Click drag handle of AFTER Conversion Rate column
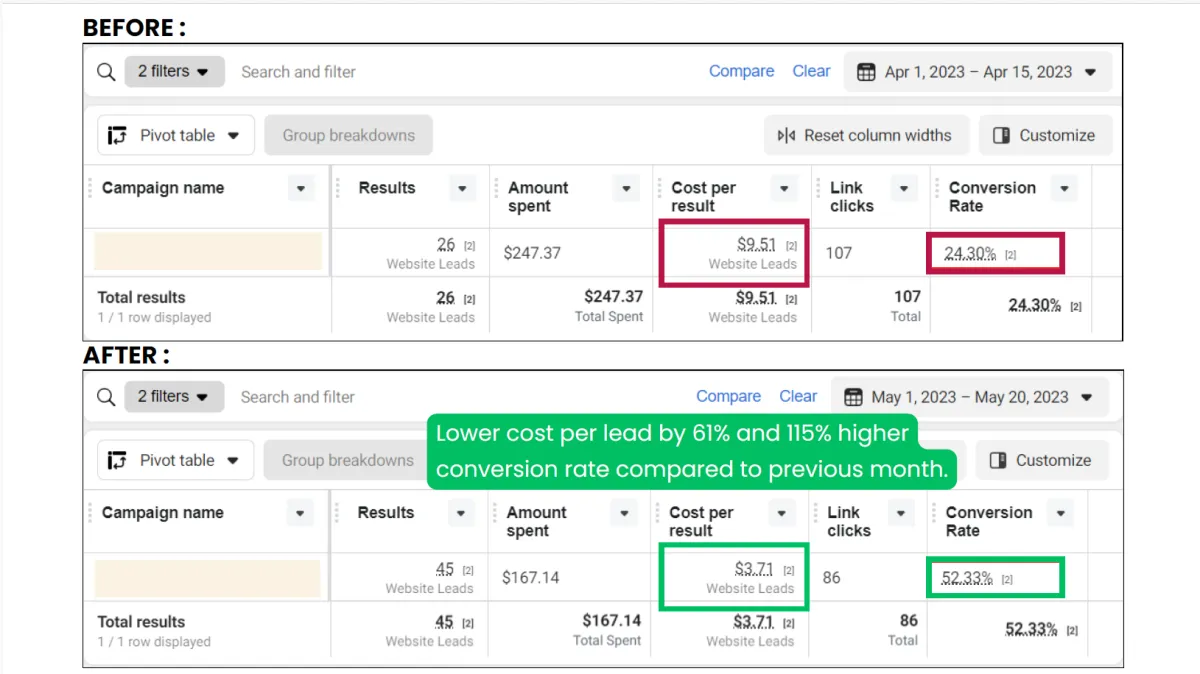The image size is (1200, 674). pos(936,513)
